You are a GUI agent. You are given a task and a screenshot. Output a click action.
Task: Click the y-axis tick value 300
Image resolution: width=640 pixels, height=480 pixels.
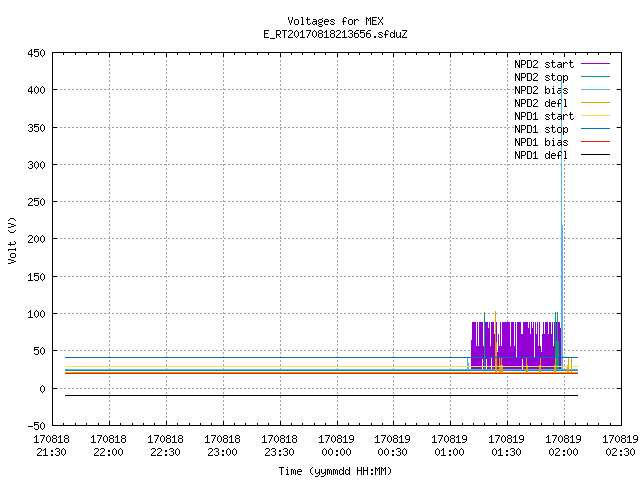[36, 165]
